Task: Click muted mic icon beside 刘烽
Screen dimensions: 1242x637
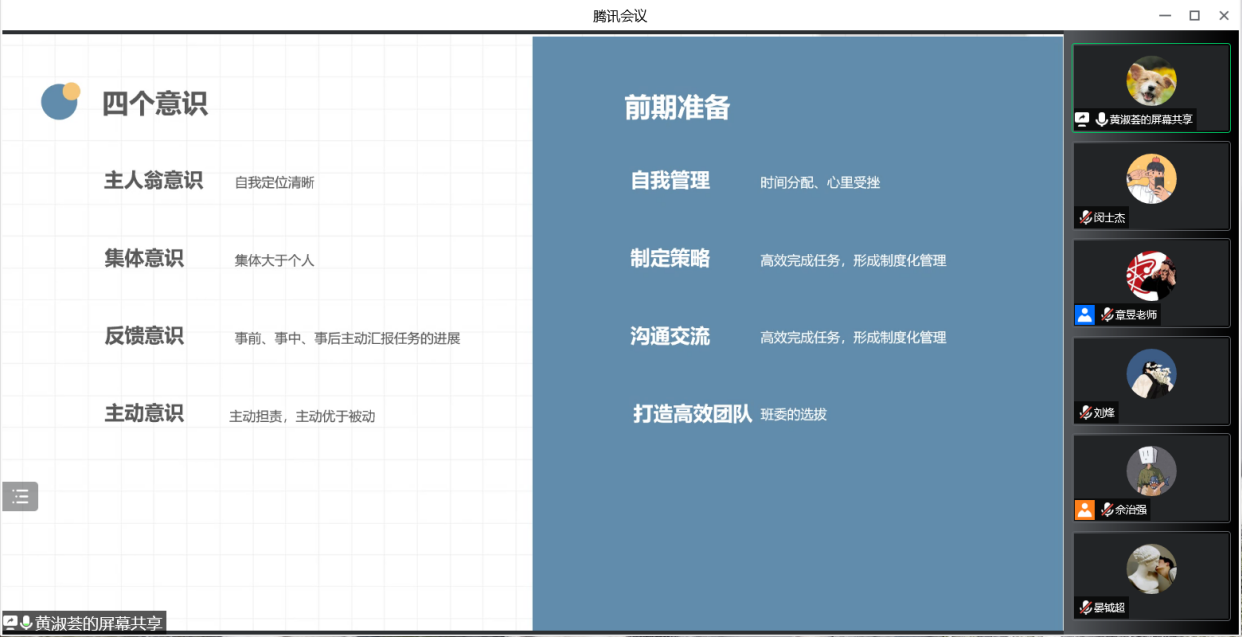Action: tap(1085, 412)
